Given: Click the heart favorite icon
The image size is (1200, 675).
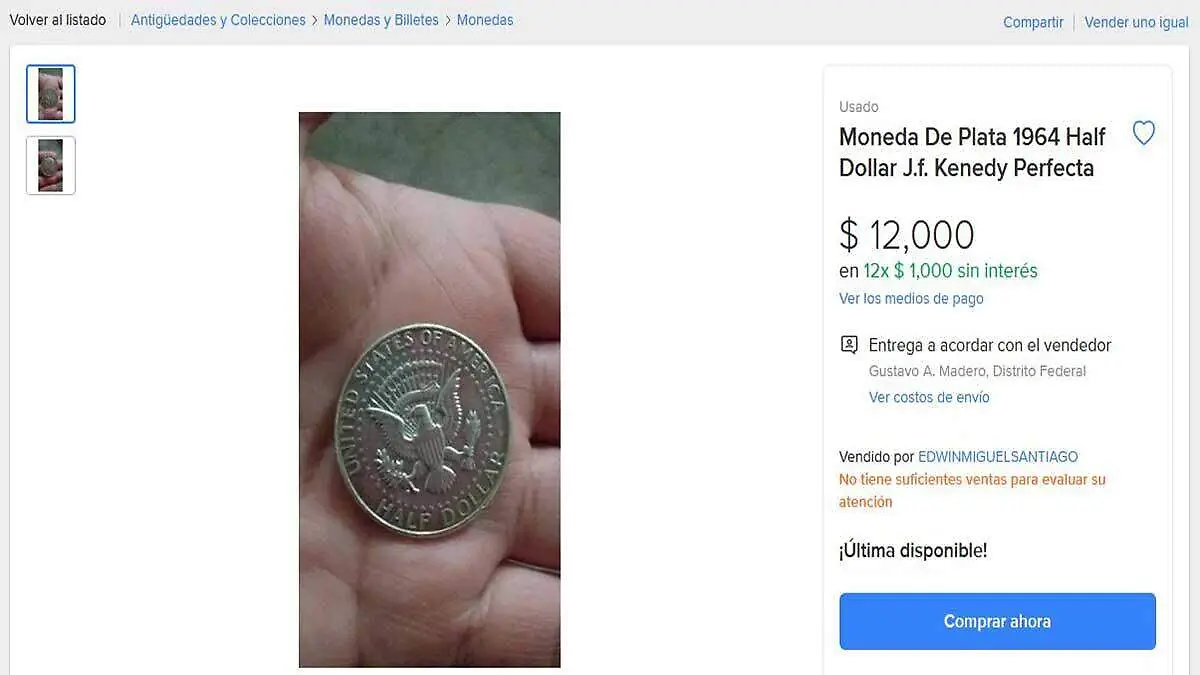Looking at the screenshot, I should click(1143, 133).
